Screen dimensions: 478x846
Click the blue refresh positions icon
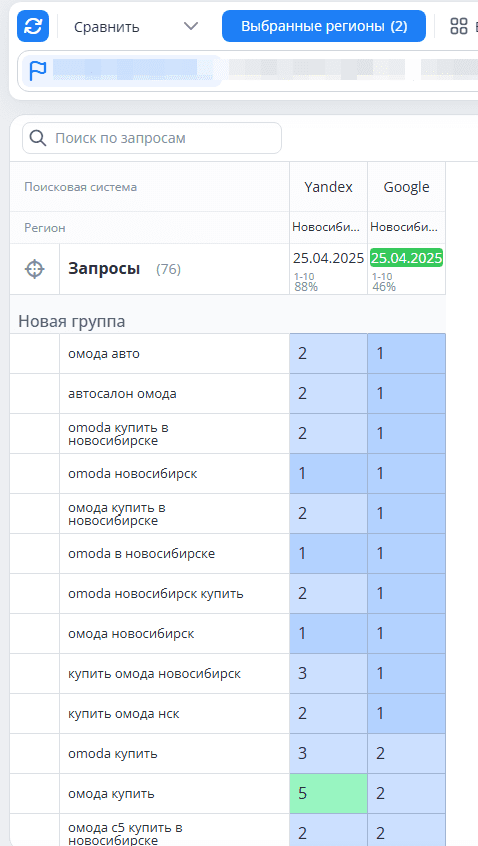tap(33, 26)
